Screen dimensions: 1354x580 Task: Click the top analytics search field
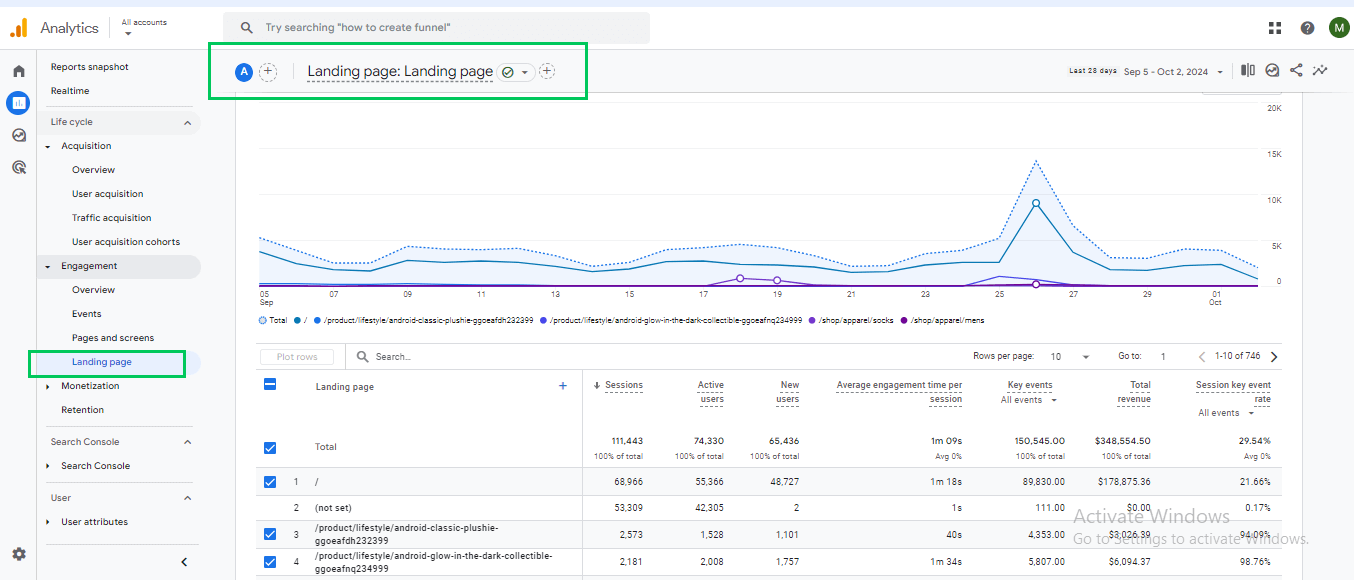pos(436,28)
